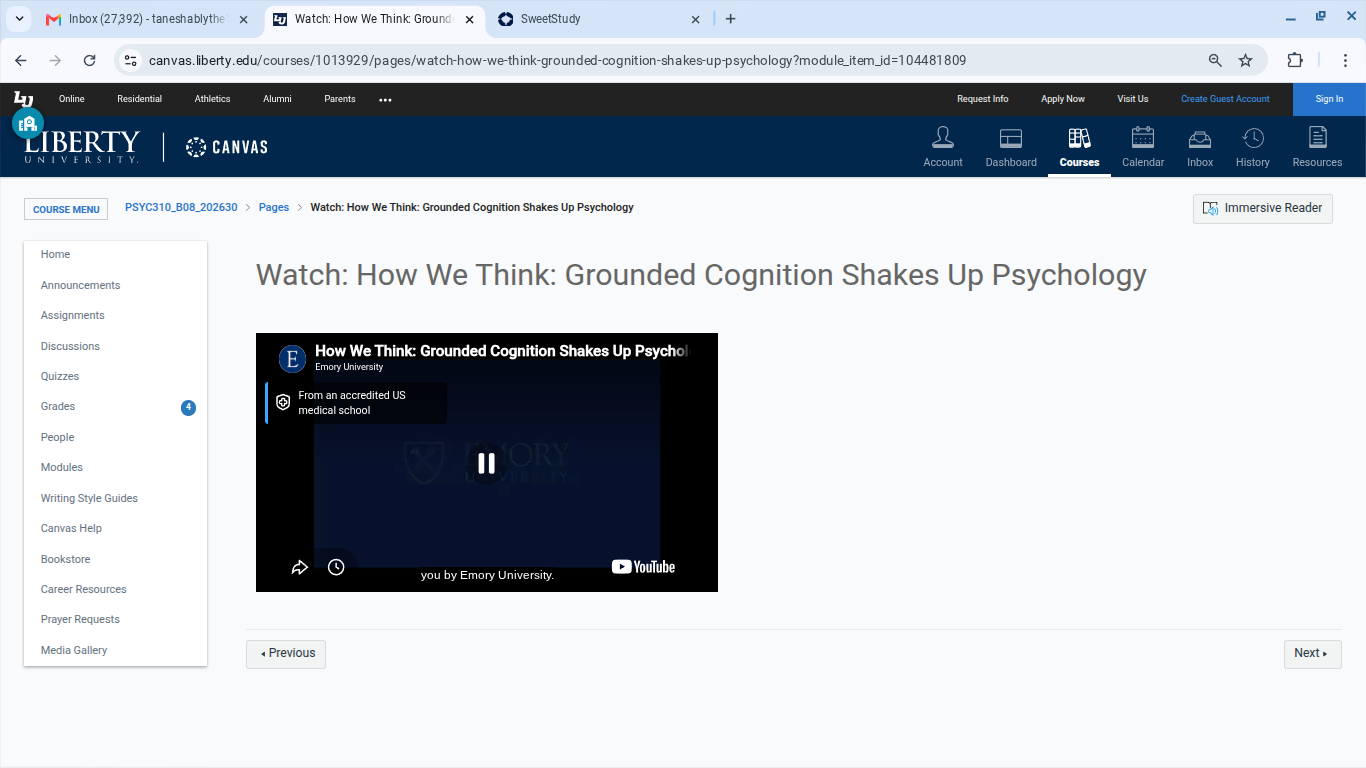Viewport: 1366px width, 768px height.
Task: Open the Canvas Inbox icon
Action: tap(1200, 146)
